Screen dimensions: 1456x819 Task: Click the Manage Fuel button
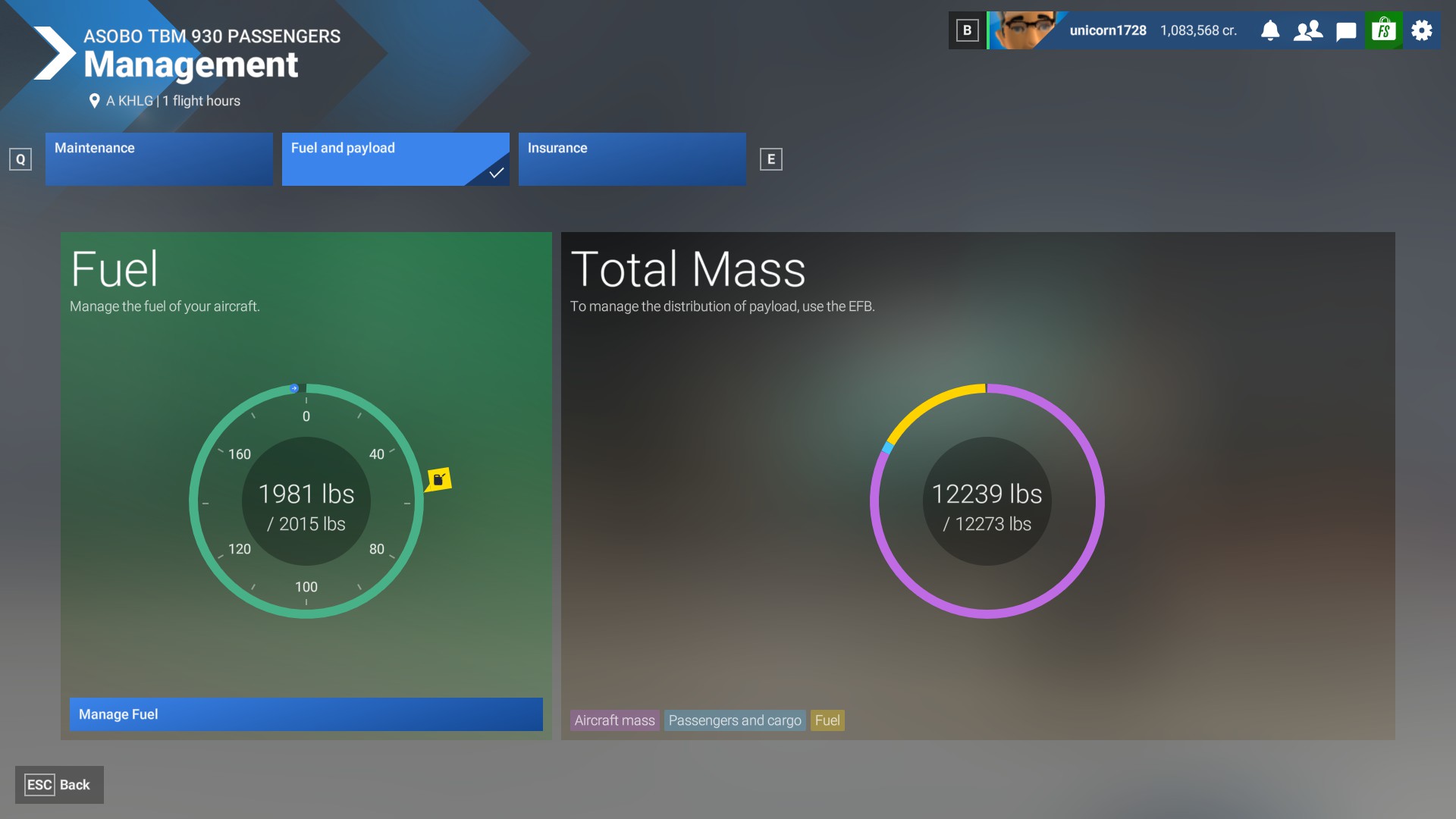click(x=306, y=714)
